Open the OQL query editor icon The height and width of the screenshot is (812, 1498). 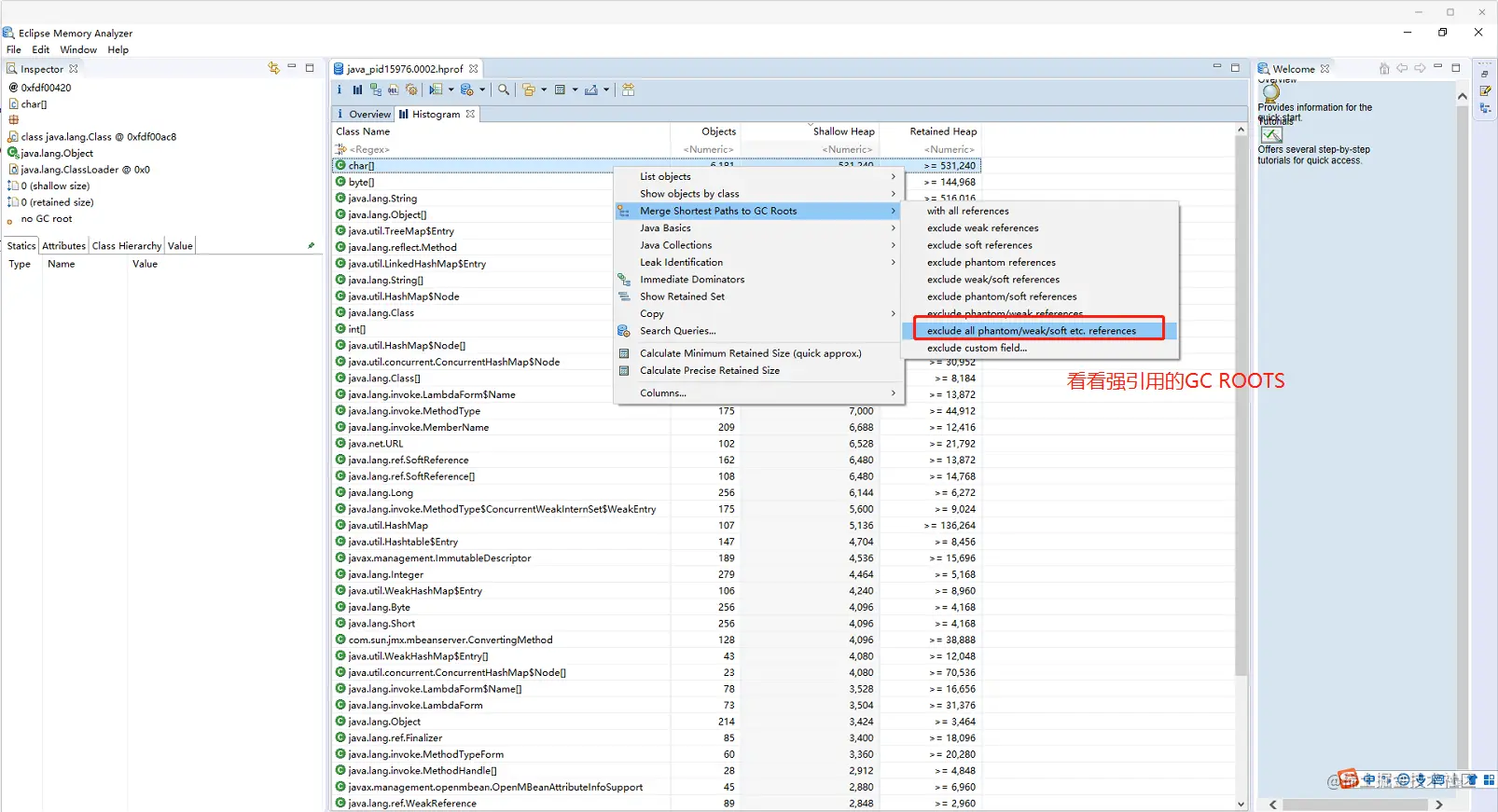[x=394, y=89]
